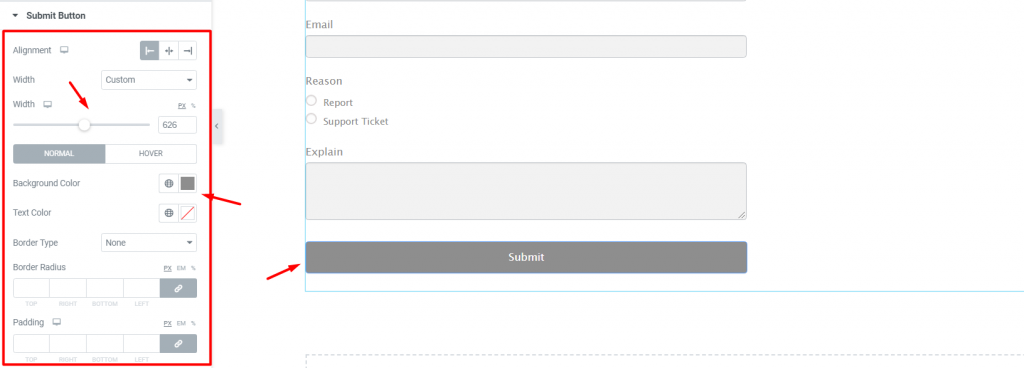This screenshot has height=368, width=1024.
Task: Open global color picker for Text Color
Action: tap(168, 213)
